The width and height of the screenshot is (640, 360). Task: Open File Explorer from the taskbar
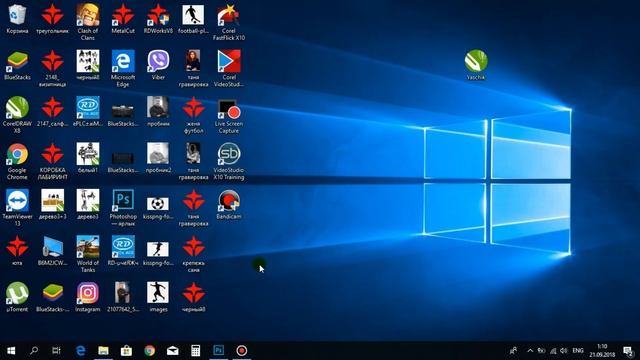point(103,351)
